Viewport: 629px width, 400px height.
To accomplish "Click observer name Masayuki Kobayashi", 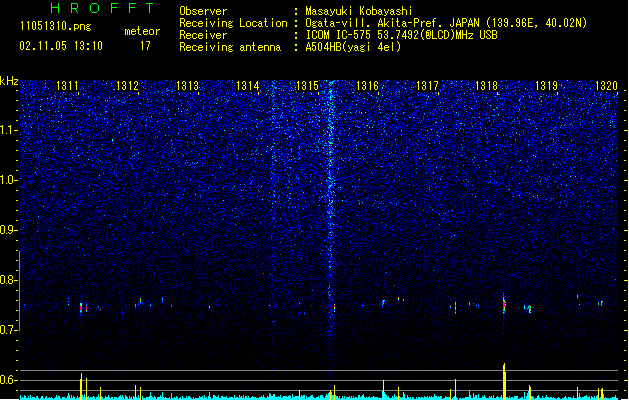I will [359, 11].
